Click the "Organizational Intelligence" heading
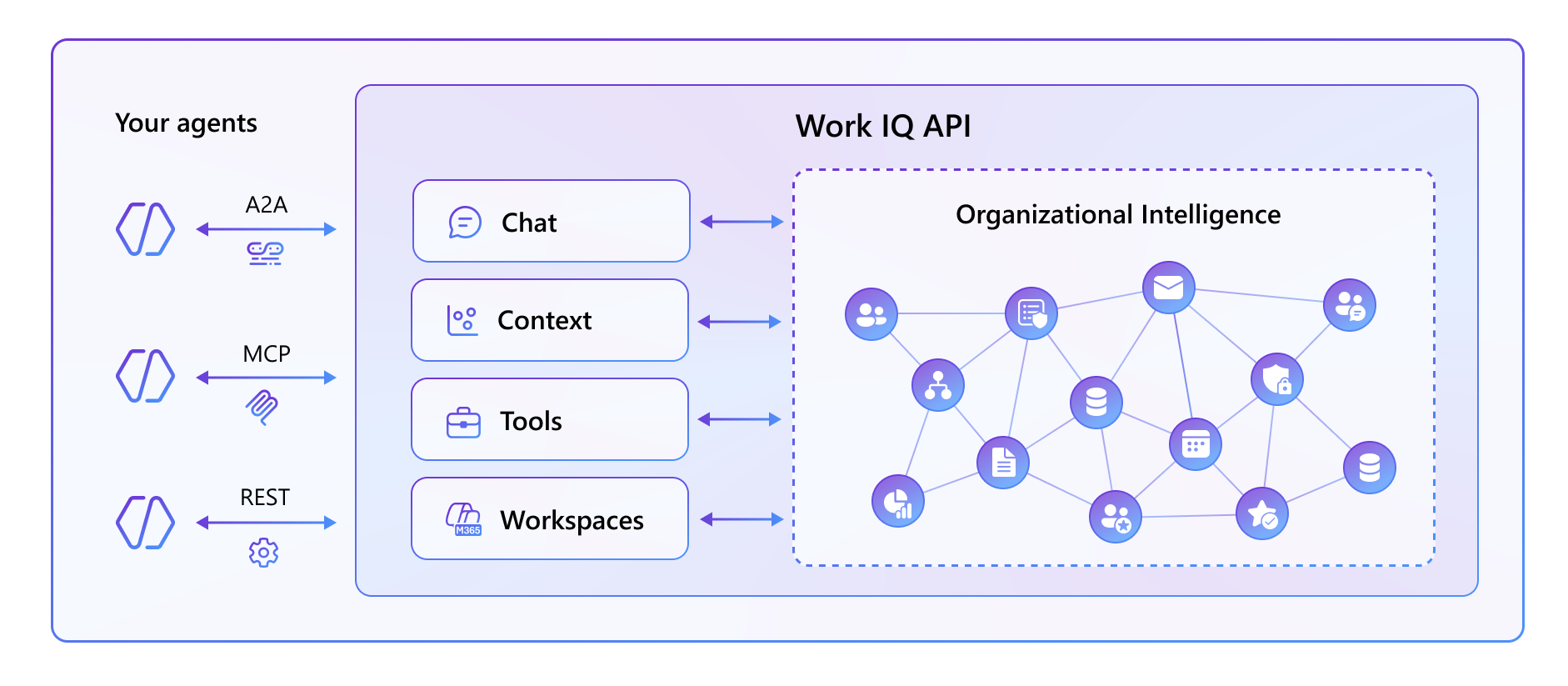 tap(1118, 215)
